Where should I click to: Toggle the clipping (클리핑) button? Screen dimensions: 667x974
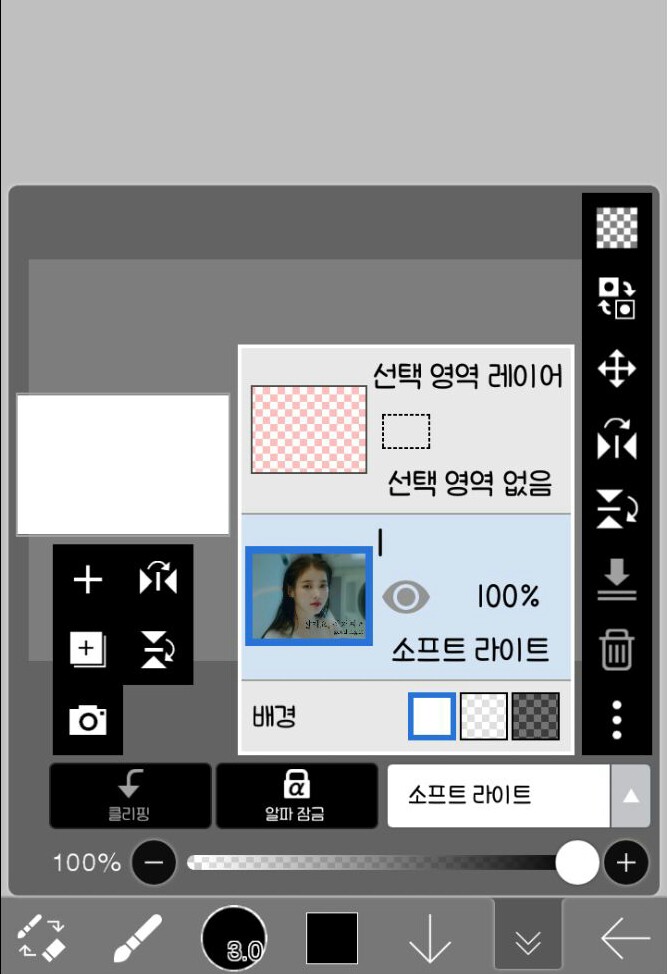(130, 796)
